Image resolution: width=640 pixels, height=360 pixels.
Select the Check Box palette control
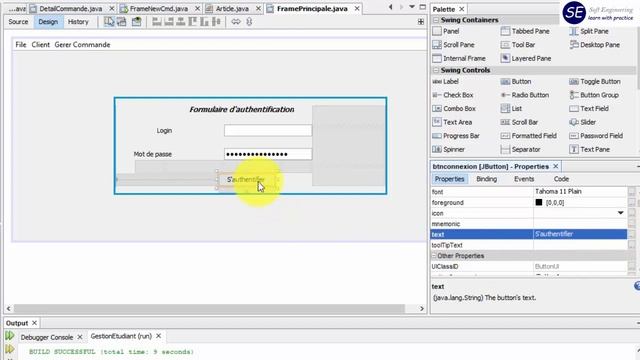click(x=453, y=95)
